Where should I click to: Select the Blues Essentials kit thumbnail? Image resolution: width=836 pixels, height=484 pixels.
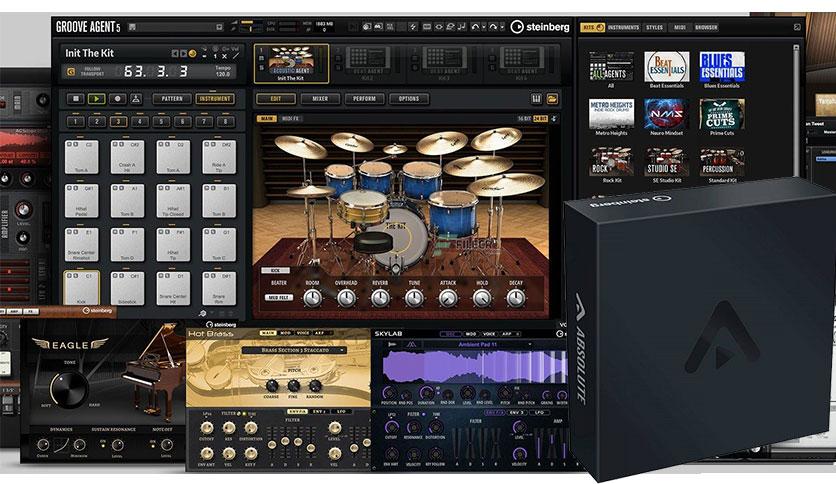(721, 67)
